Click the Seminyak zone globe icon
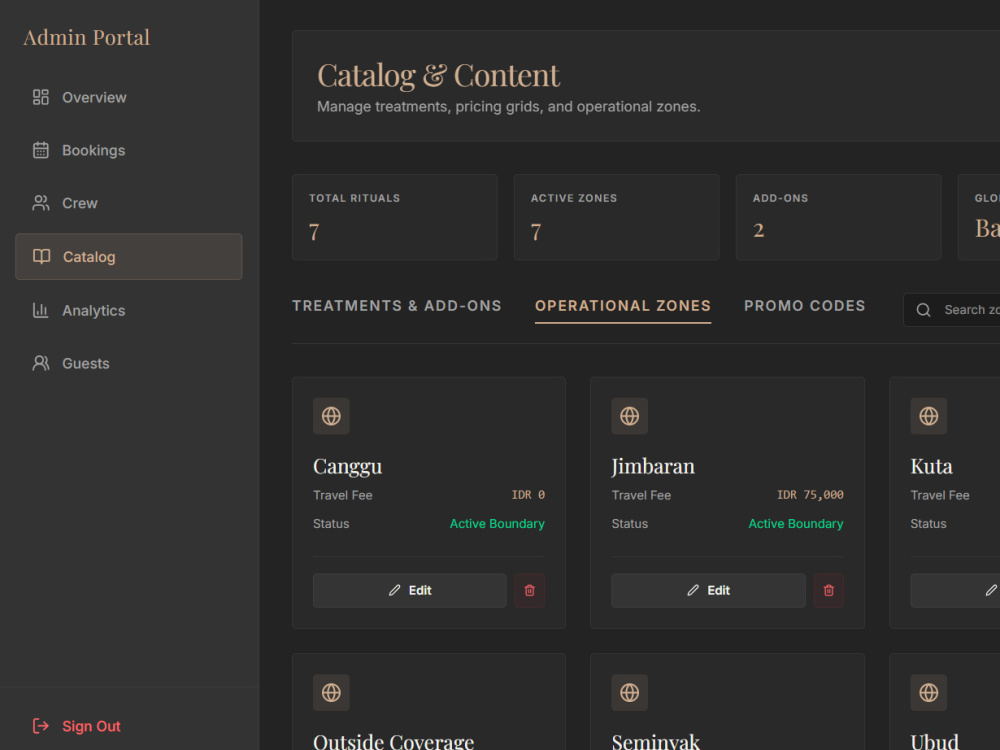This screenshot has height=750, width=1000. (629, 693)
